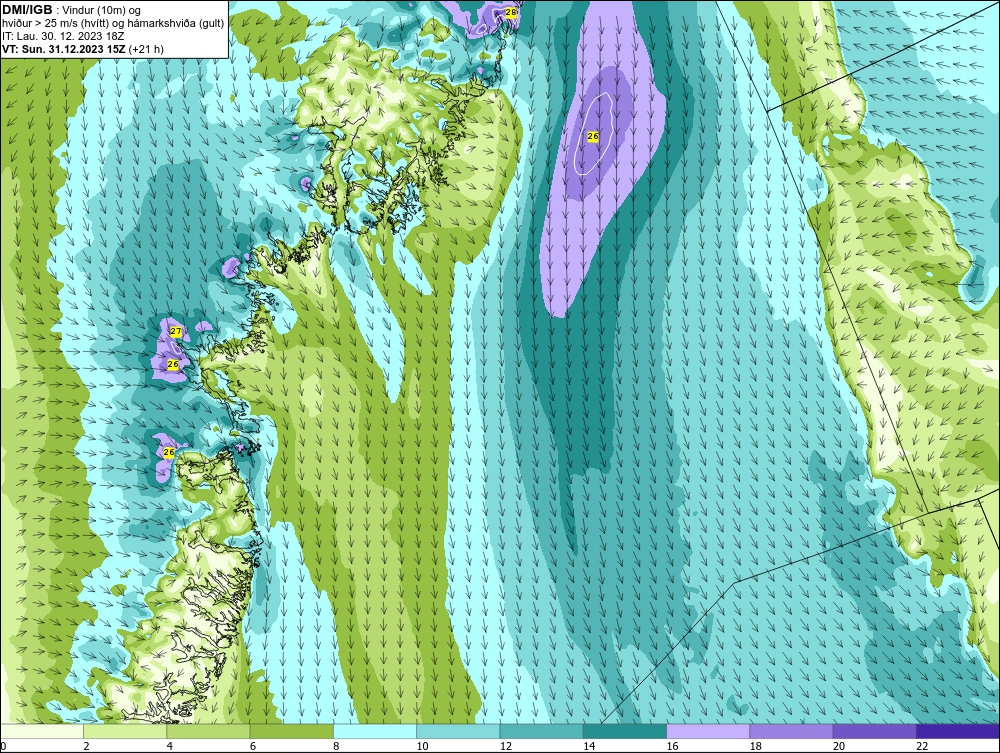Click the legend number 20
This screenshot has height=753, width=1000.
tap(839, 746)
